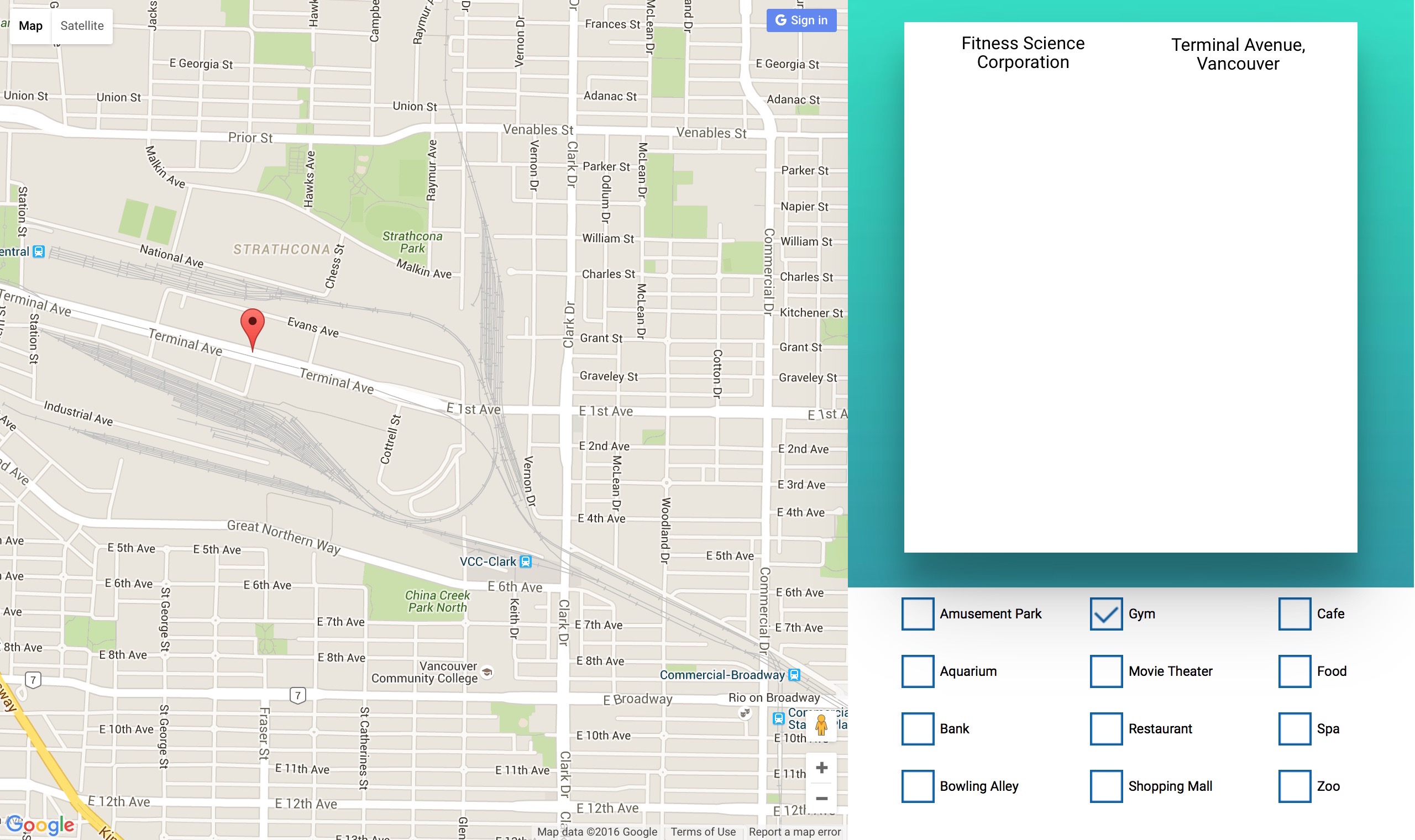Switch to Satellite map view
The height and width of the screenshot is (840, 1415).
coord(82,26)
